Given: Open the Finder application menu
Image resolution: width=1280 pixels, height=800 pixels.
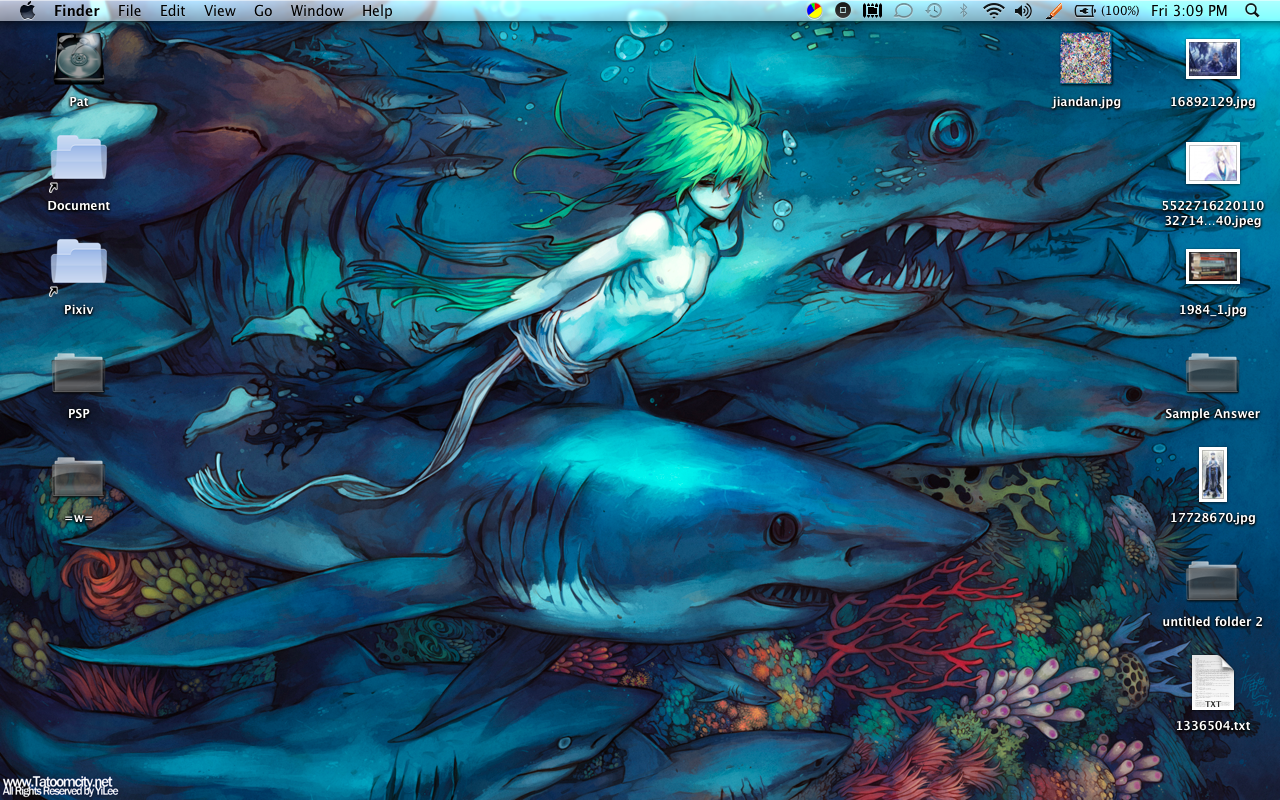Looking at the screenshot, I should (x=77, y=11).
